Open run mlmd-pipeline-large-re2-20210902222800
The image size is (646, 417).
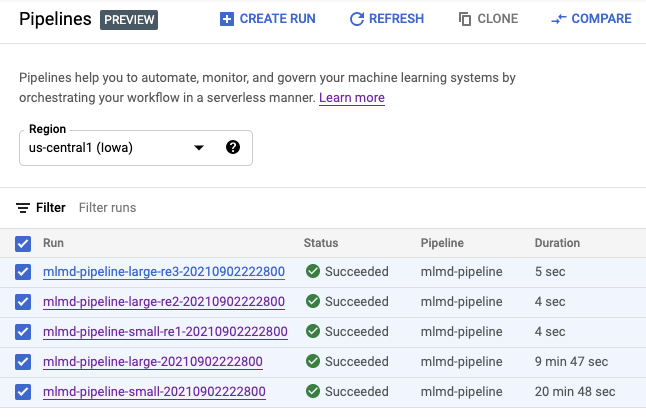pos(164,302)
